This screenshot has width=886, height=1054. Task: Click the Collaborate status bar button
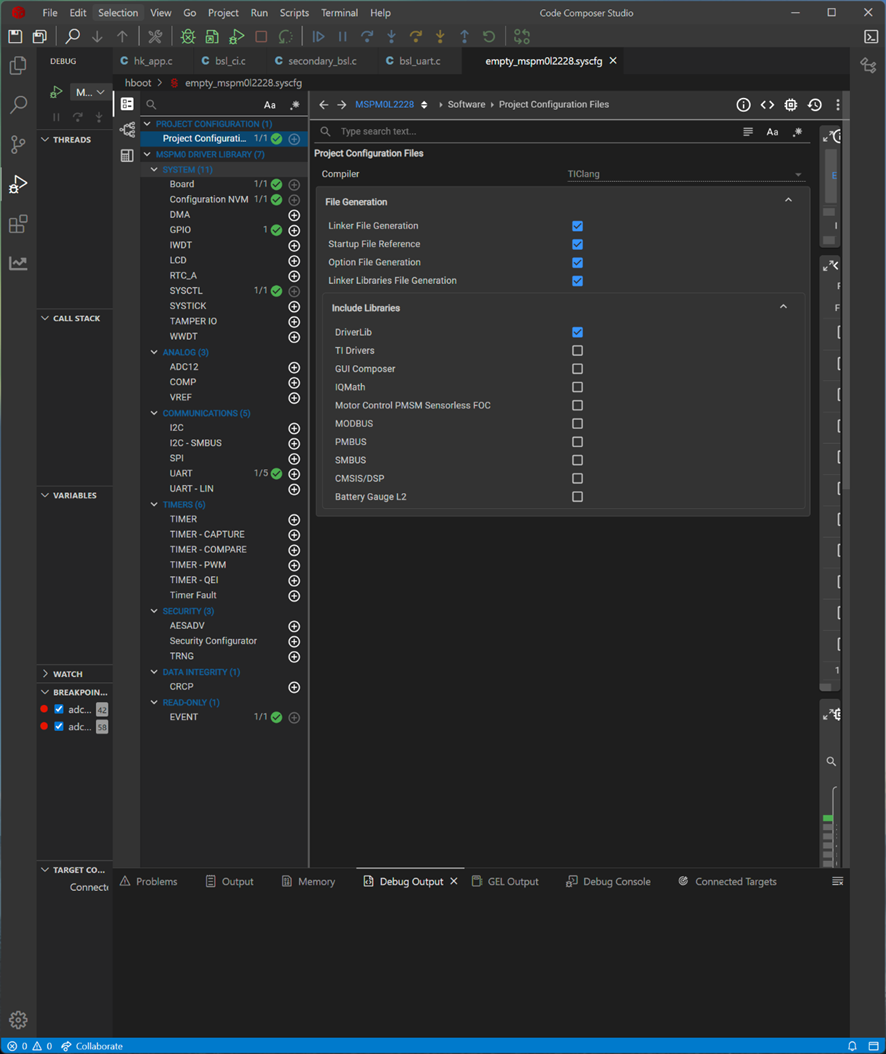[x=92, y=1046]
